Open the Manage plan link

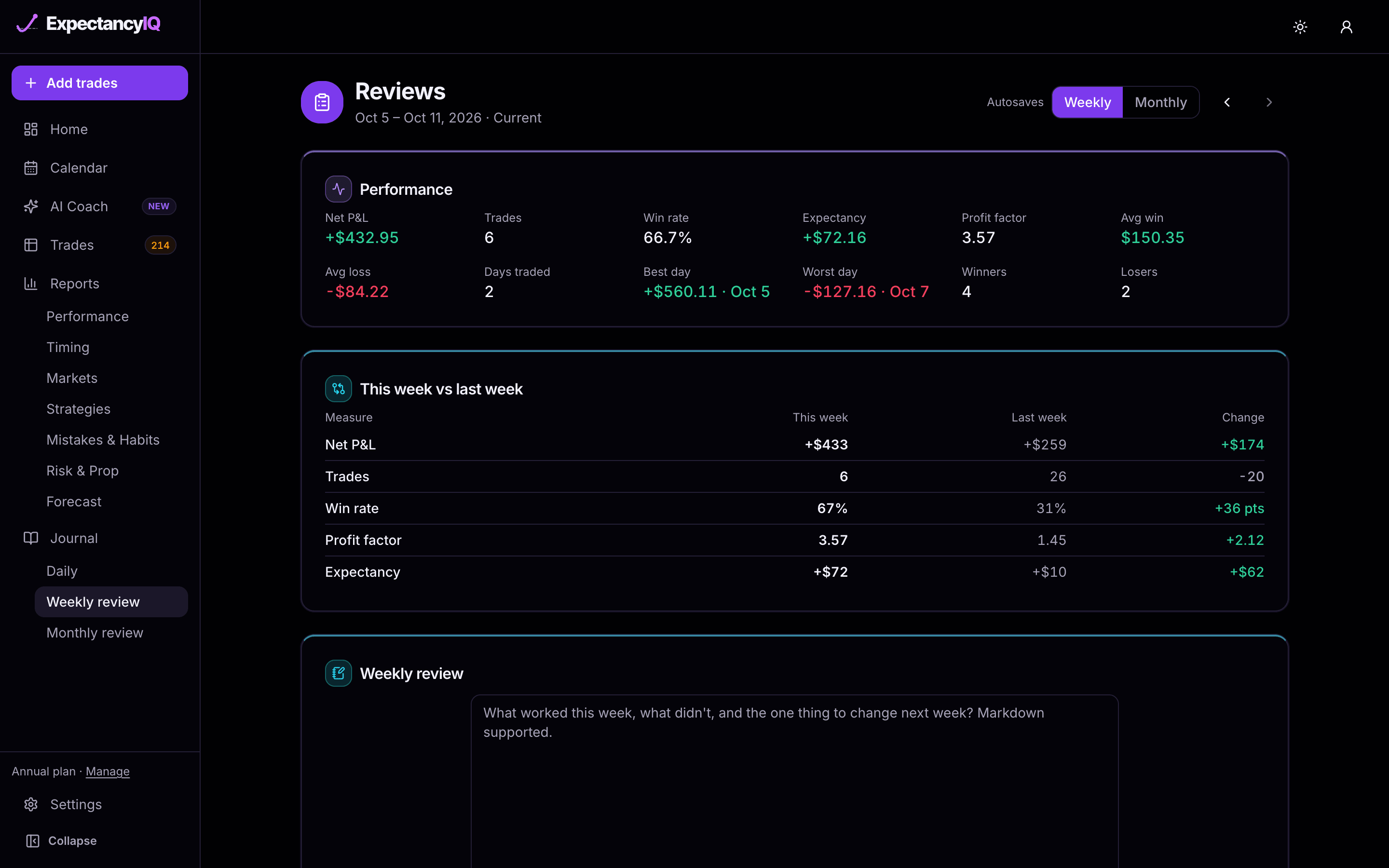(108, 771)
